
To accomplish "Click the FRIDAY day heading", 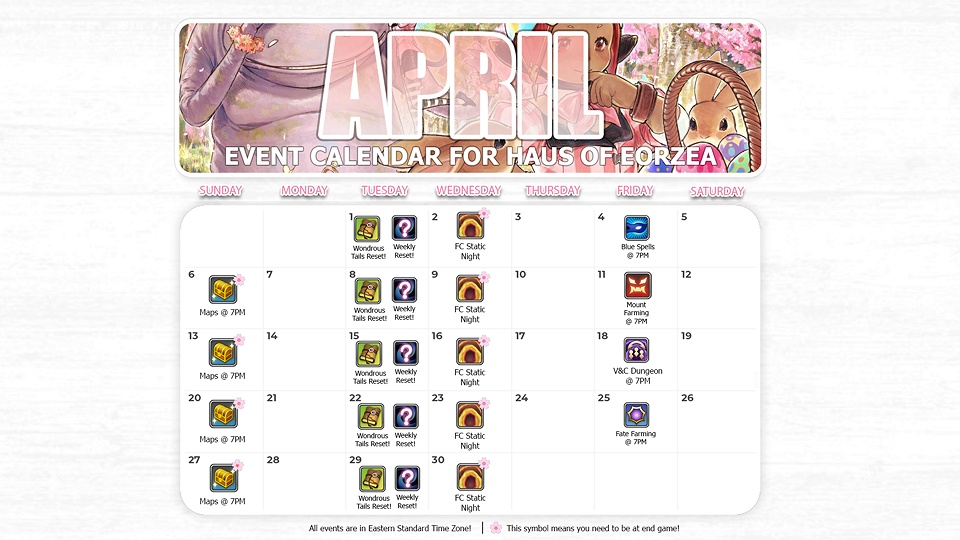I will coord(635,190).
